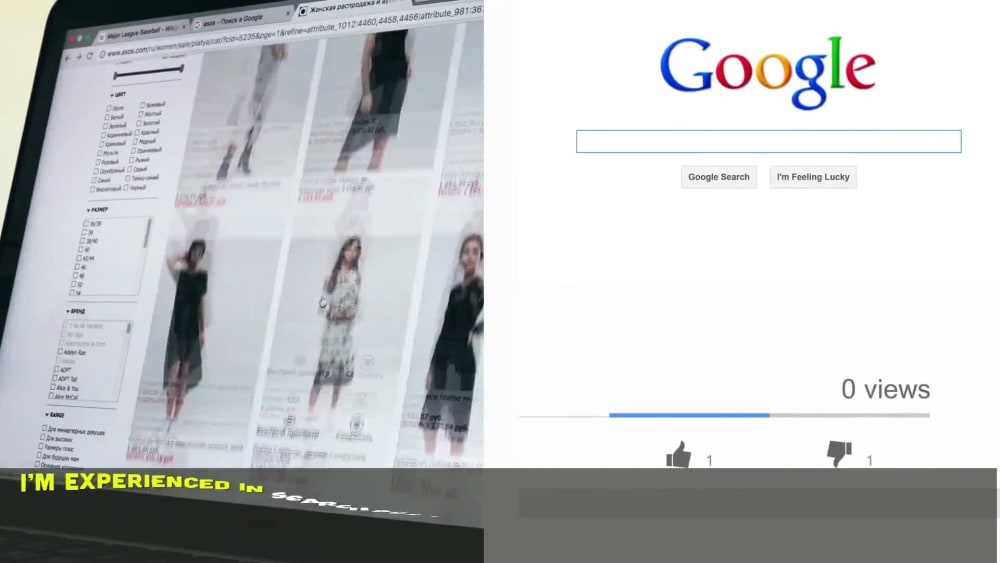Check the Alice & You brand checkbox

(x=53, y=387)
